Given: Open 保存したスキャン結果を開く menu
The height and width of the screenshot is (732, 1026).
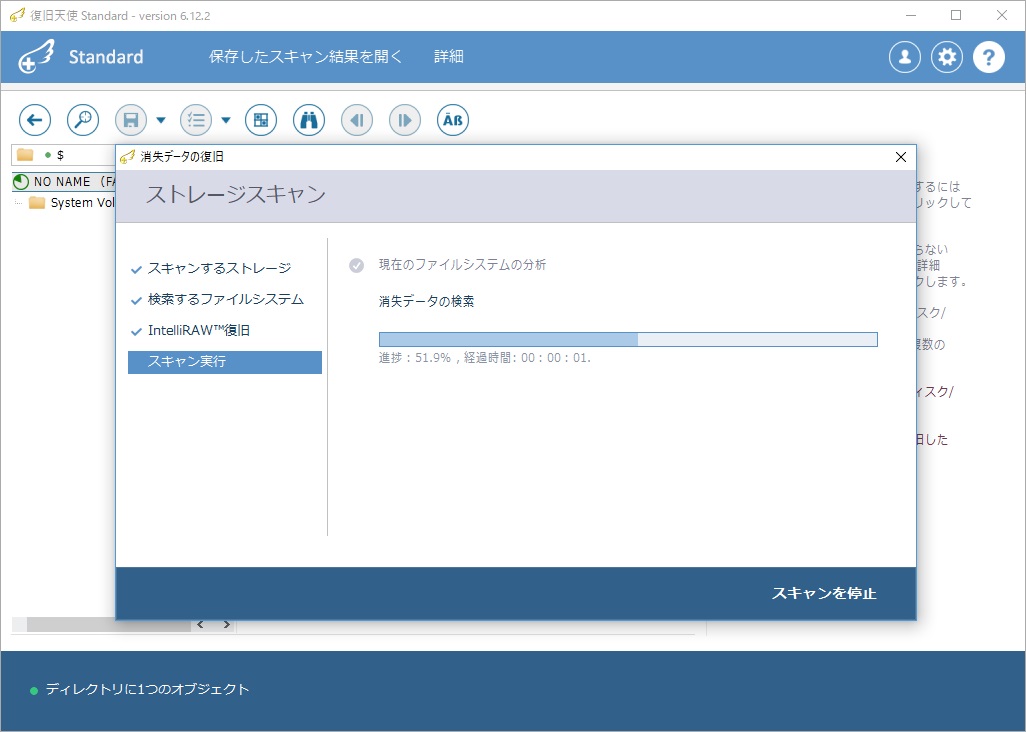Looking at the screenshot, I should pyautogui.click(x=306, y=57).
